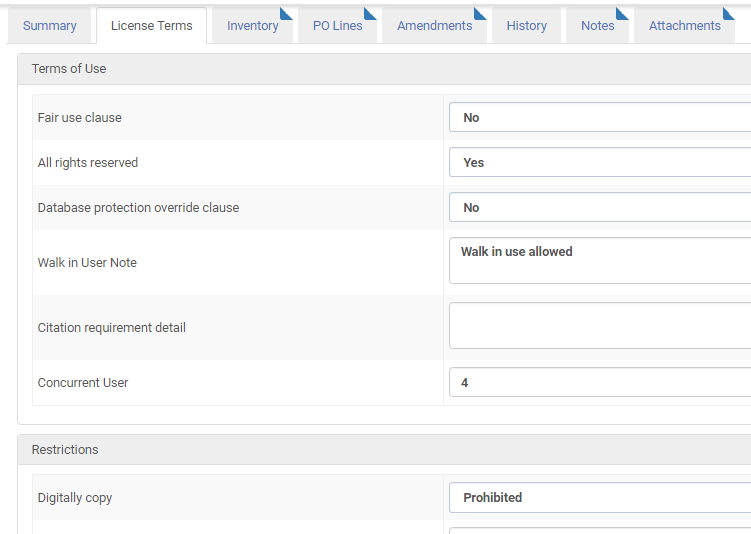
Task: Collapse the Restrictions section header
Action: (x=65, y=450)
